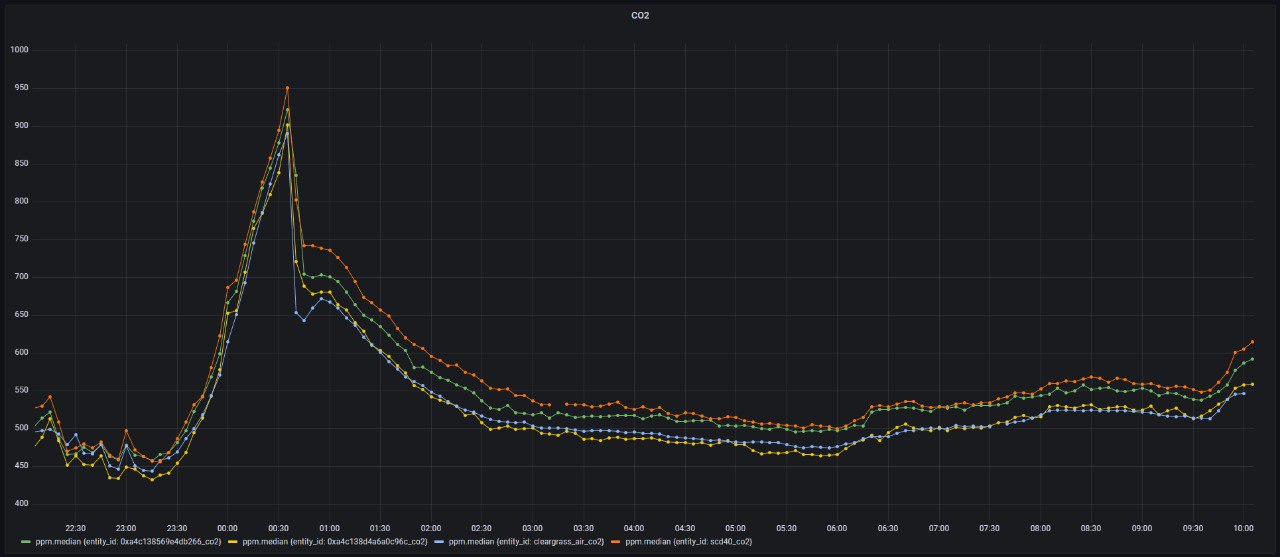Image resolution: width=1280 pixels, height=557 pixels.
Task: Click the green legend color swatch
Action: click(x=25, y=541)
